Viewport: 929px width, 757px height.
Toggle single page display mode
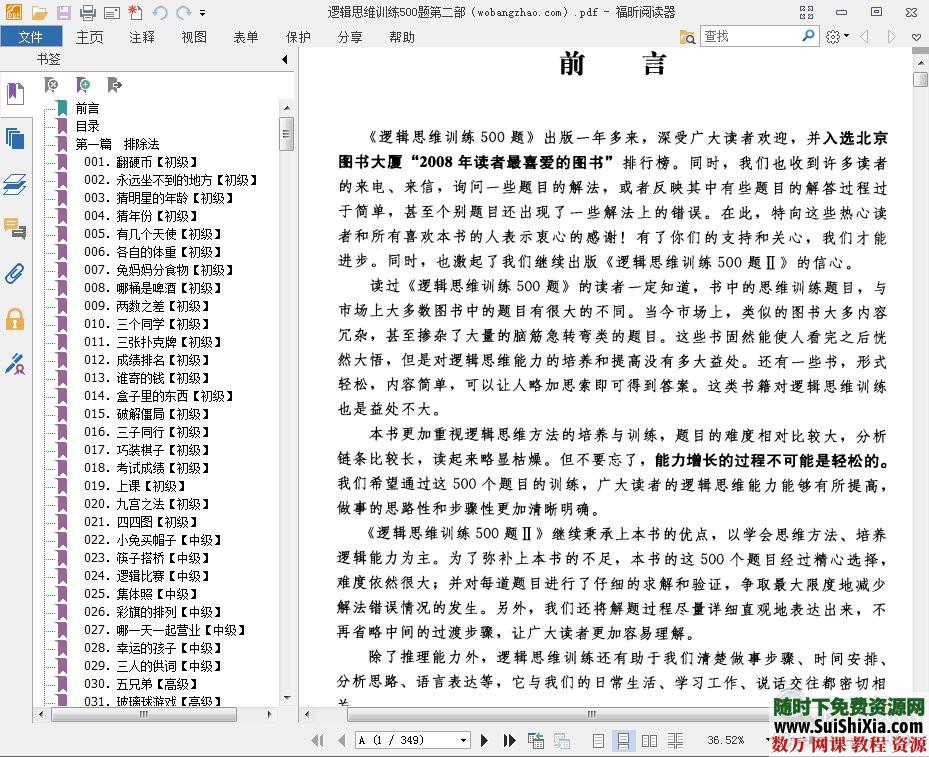click(x=597, y=740)
